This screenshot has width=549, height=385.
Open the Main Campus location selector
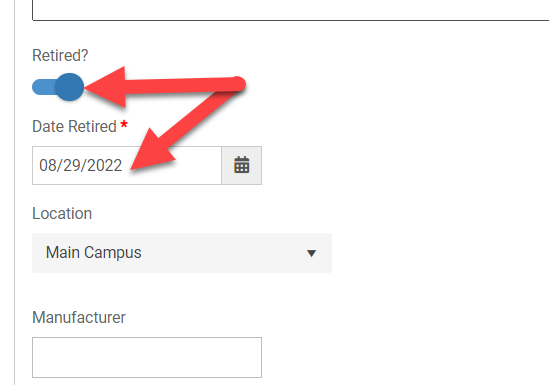[x=182, y=253]
